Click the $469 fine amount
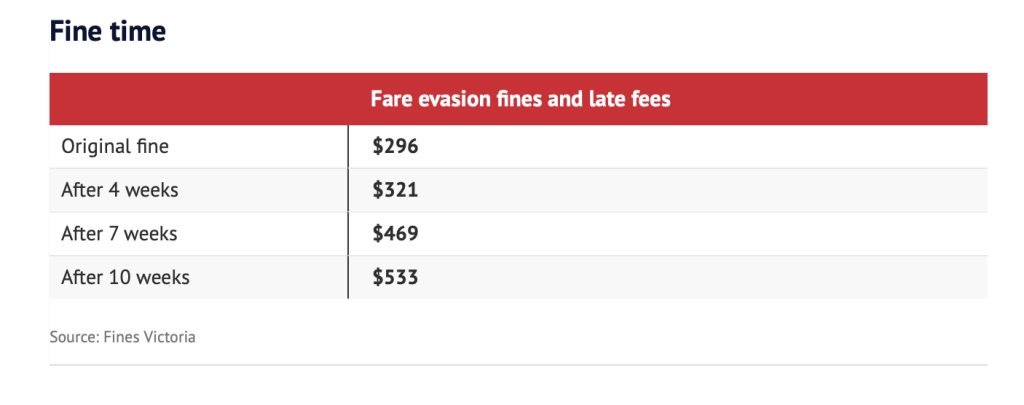 point(394,233)
